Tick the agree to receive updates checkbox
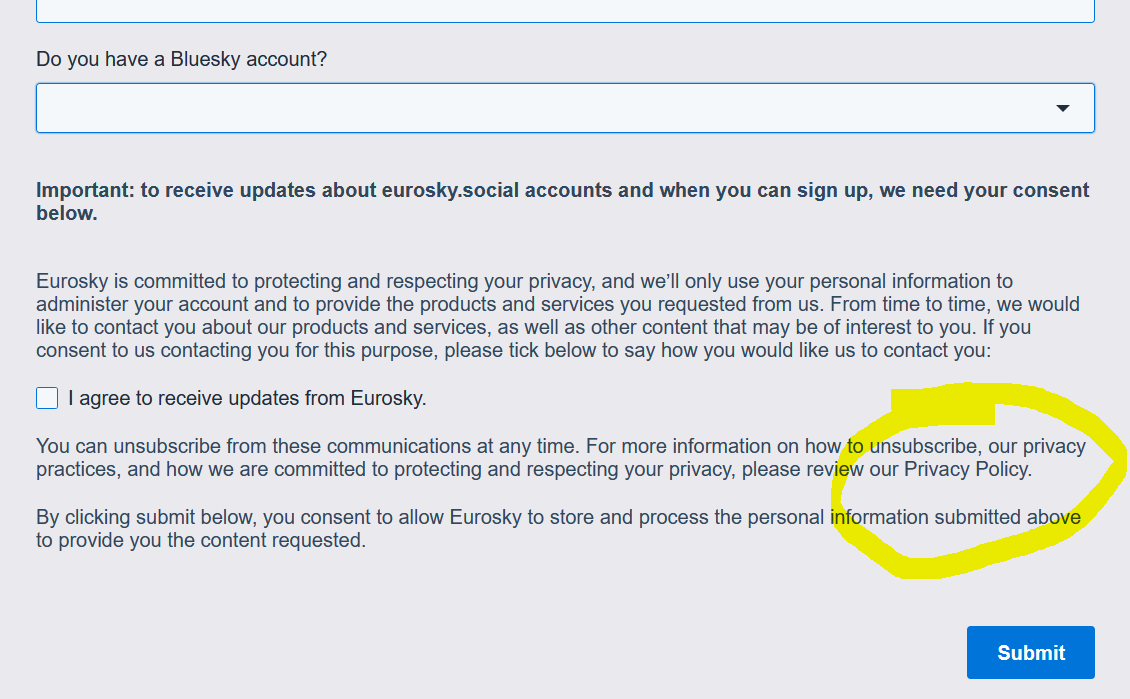This screenshot has width=1130, height=699. coord(47,398)
